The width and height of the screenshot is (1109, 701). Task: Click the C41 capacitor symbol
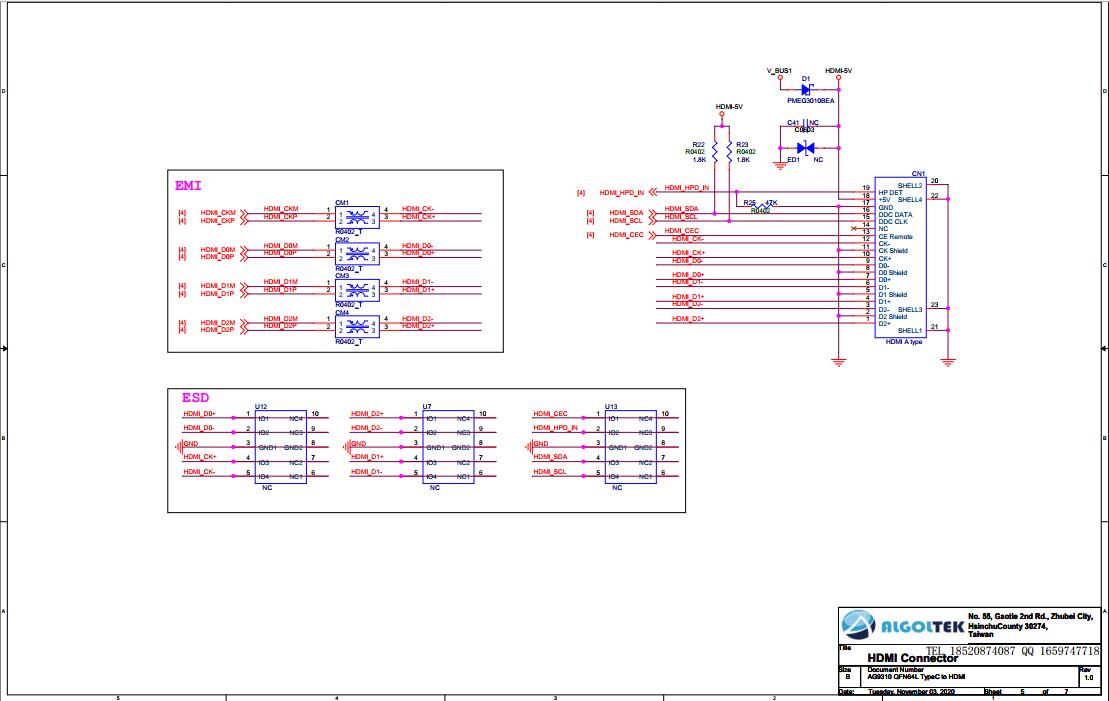[x=805, y=126]
